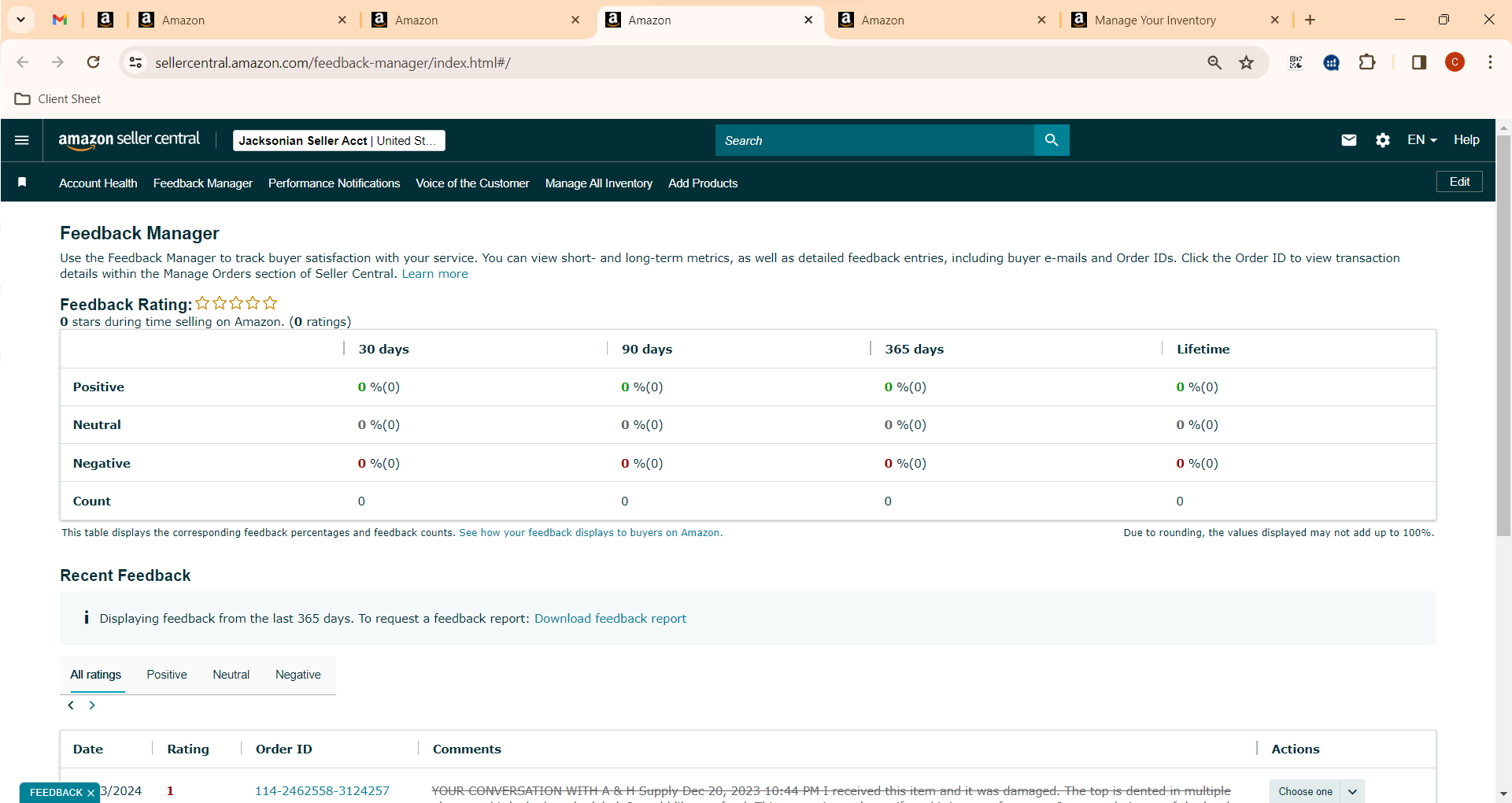Click the zoom magnifier icon in address bar
The image size is (1512, 803).
[1214, 62]
